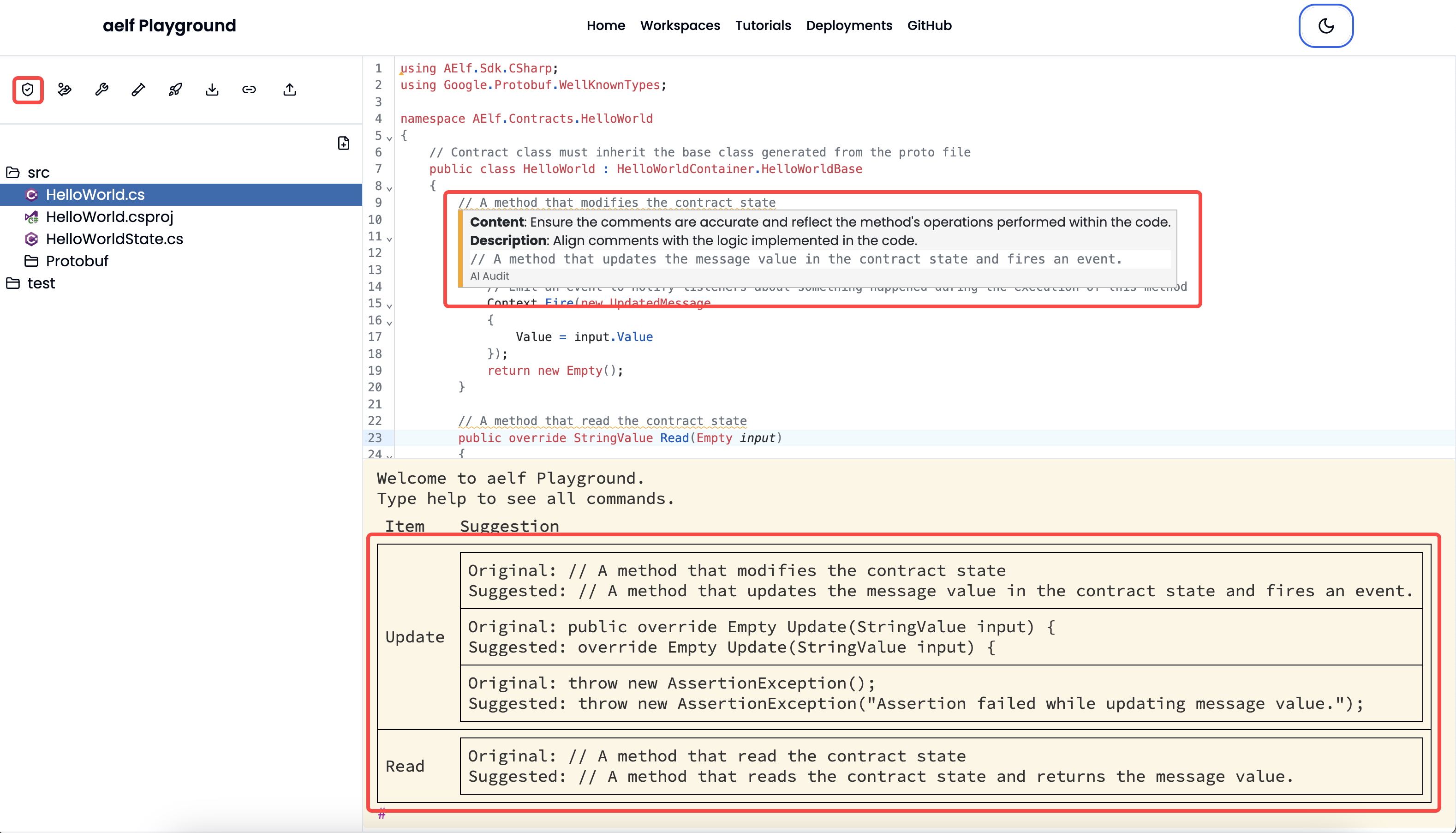
Task: Click the HelloWorld.cs C# file icon
Action: 31,194
